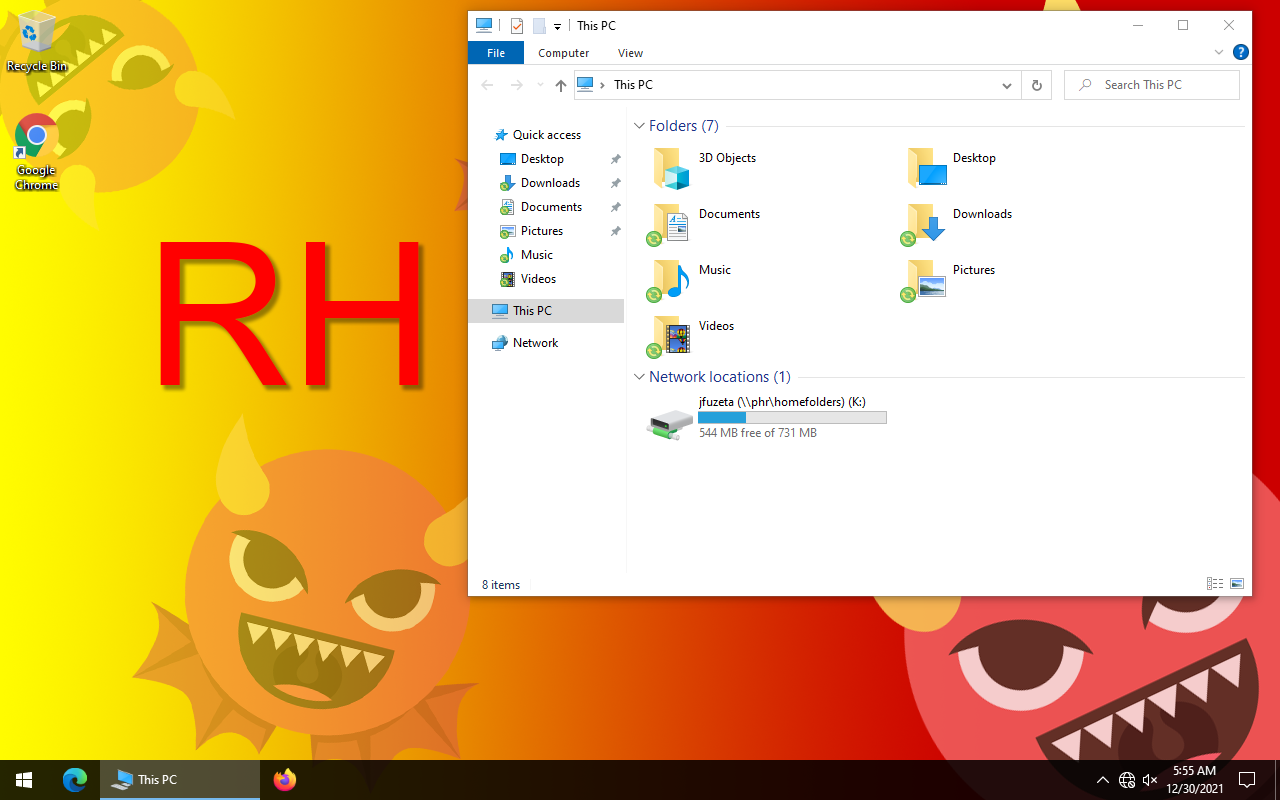This screenshot has height=800, width=1280.
Task: Open Microsoft Edge from the taskbar
Action: 75,780
